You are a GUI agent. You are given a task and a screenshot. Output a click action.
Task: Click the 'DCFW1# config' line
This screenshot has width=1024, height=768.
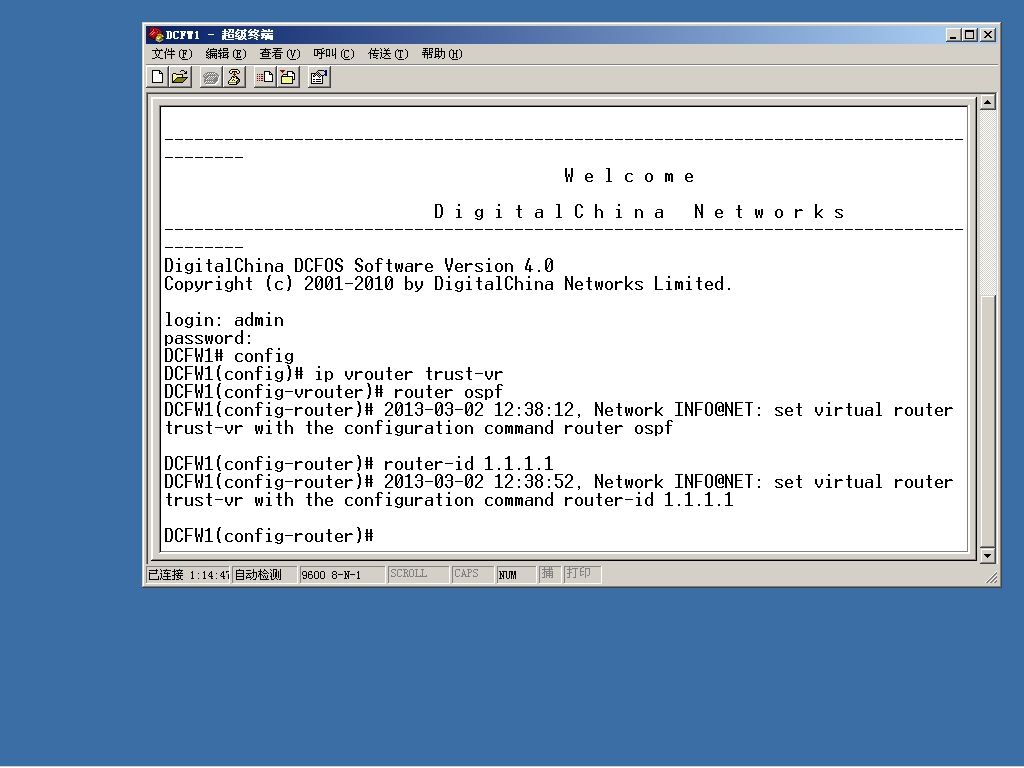point(229,356)
